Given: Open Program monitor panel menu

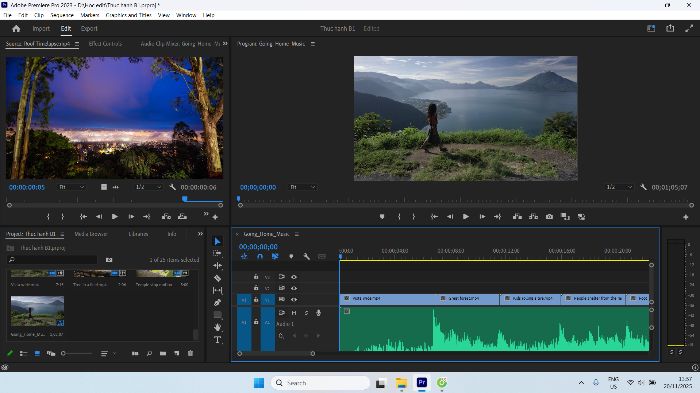Looking at the screenshot, I should coord(313,44).
